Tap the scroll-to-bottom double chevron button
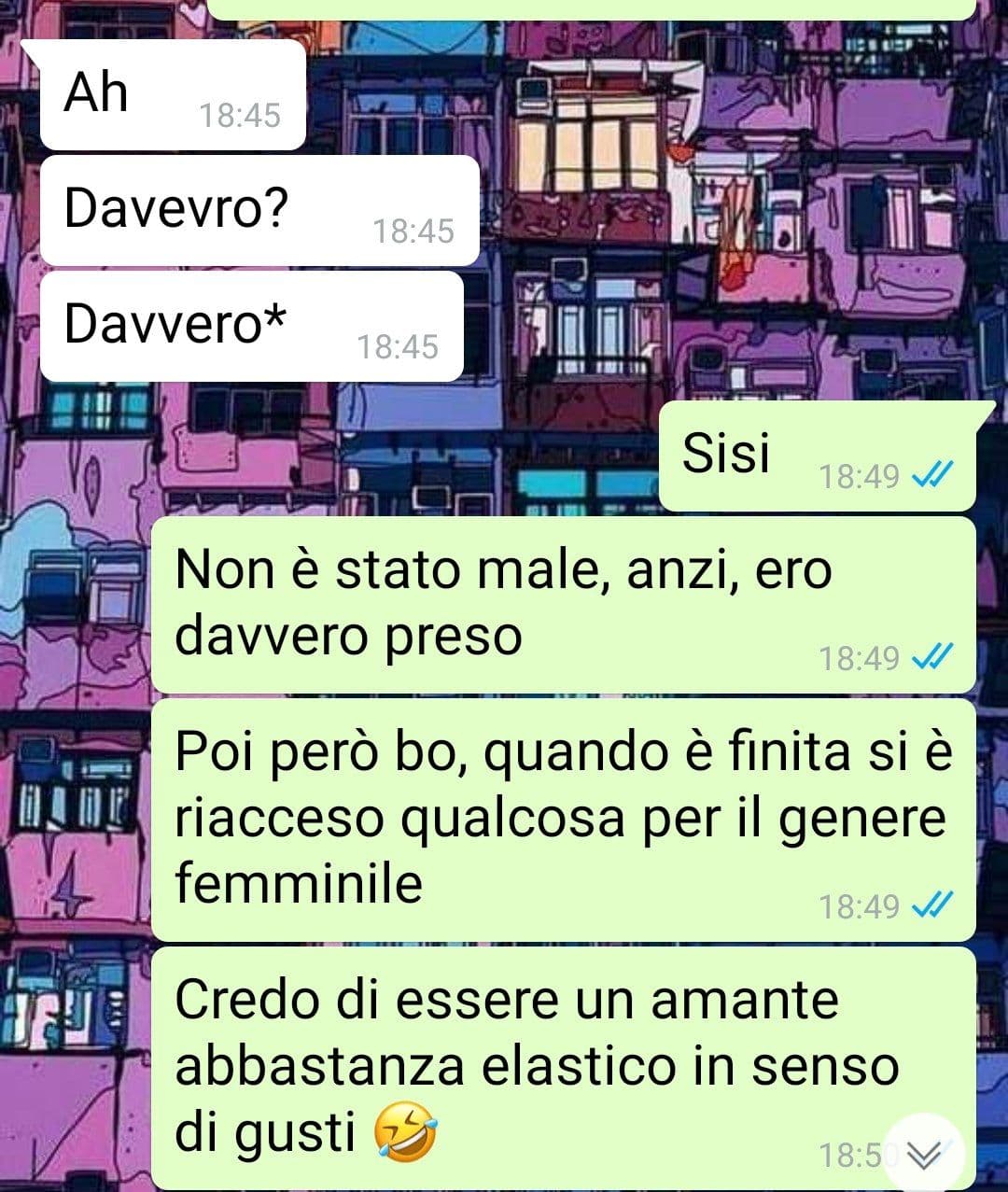 [924, 1156]
